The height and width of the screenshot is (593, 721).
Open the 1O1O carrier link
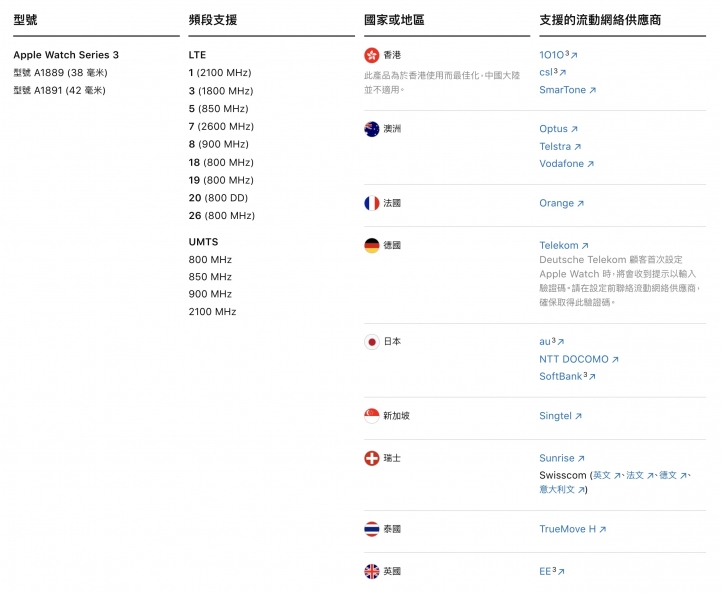[558, 55]
